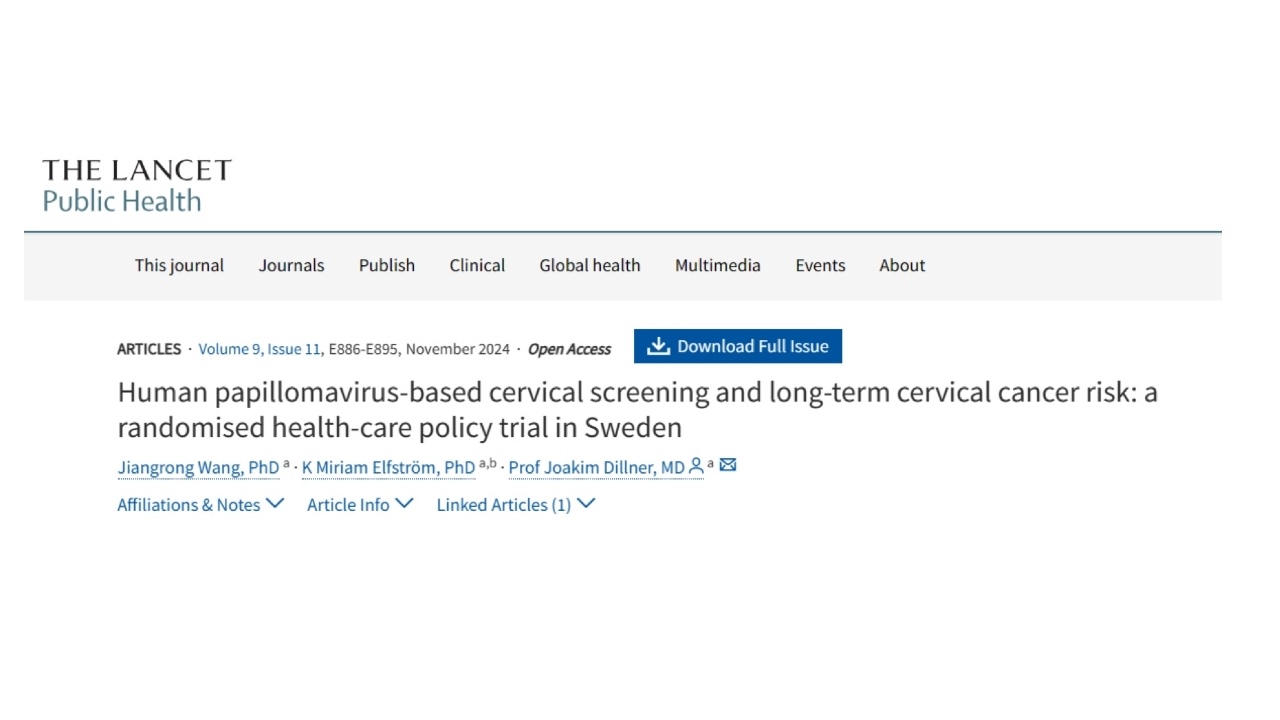This screenshot has height=720, width=1280.
Task: Open author Jiangrong Wang, PhD link
Action: [x=198, y=467]
